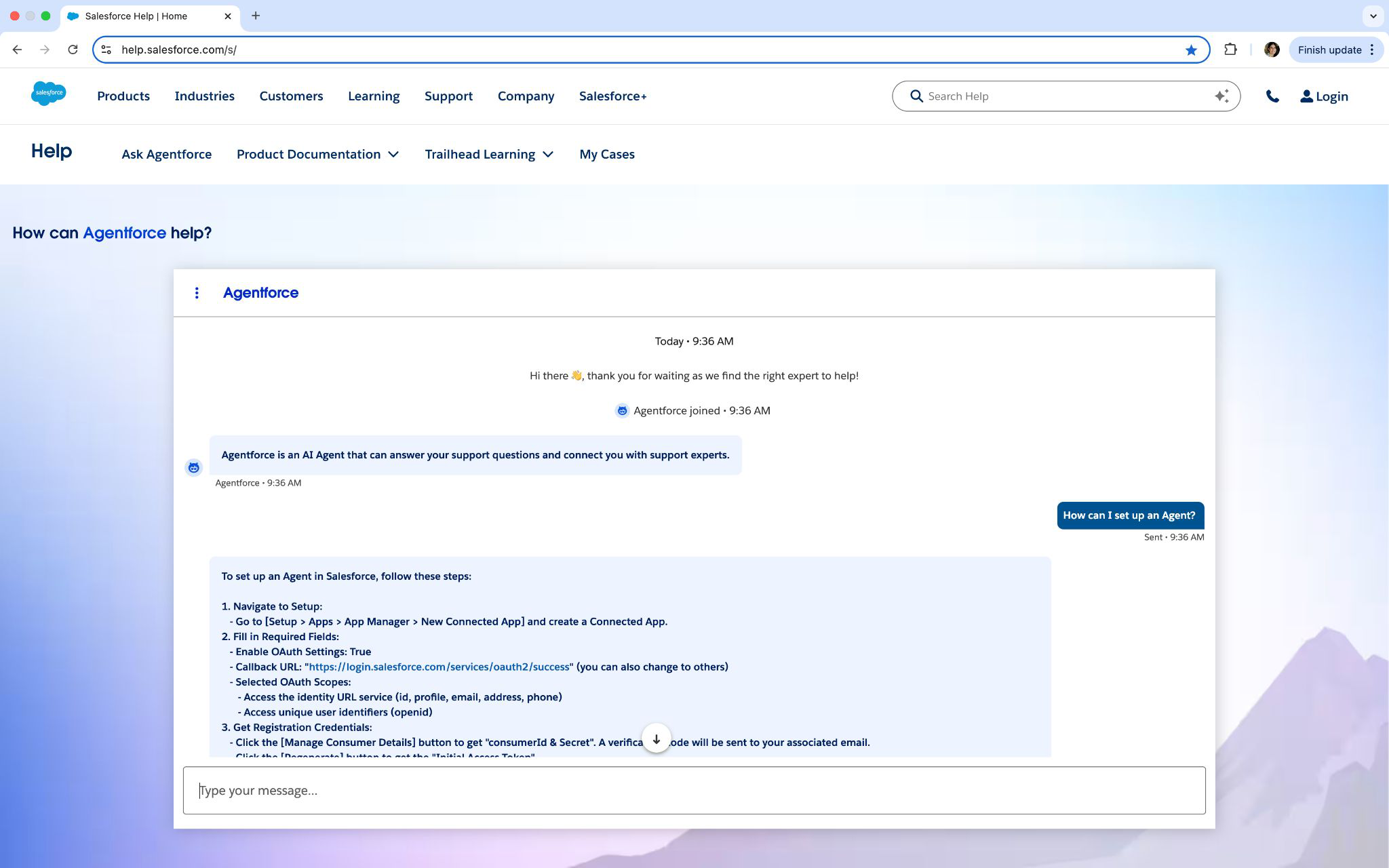Click the 'Agentforce • 9:36 AM' sender label
Image resolution: width=1389 pixels, height=868 pixels.
(258, 483)
